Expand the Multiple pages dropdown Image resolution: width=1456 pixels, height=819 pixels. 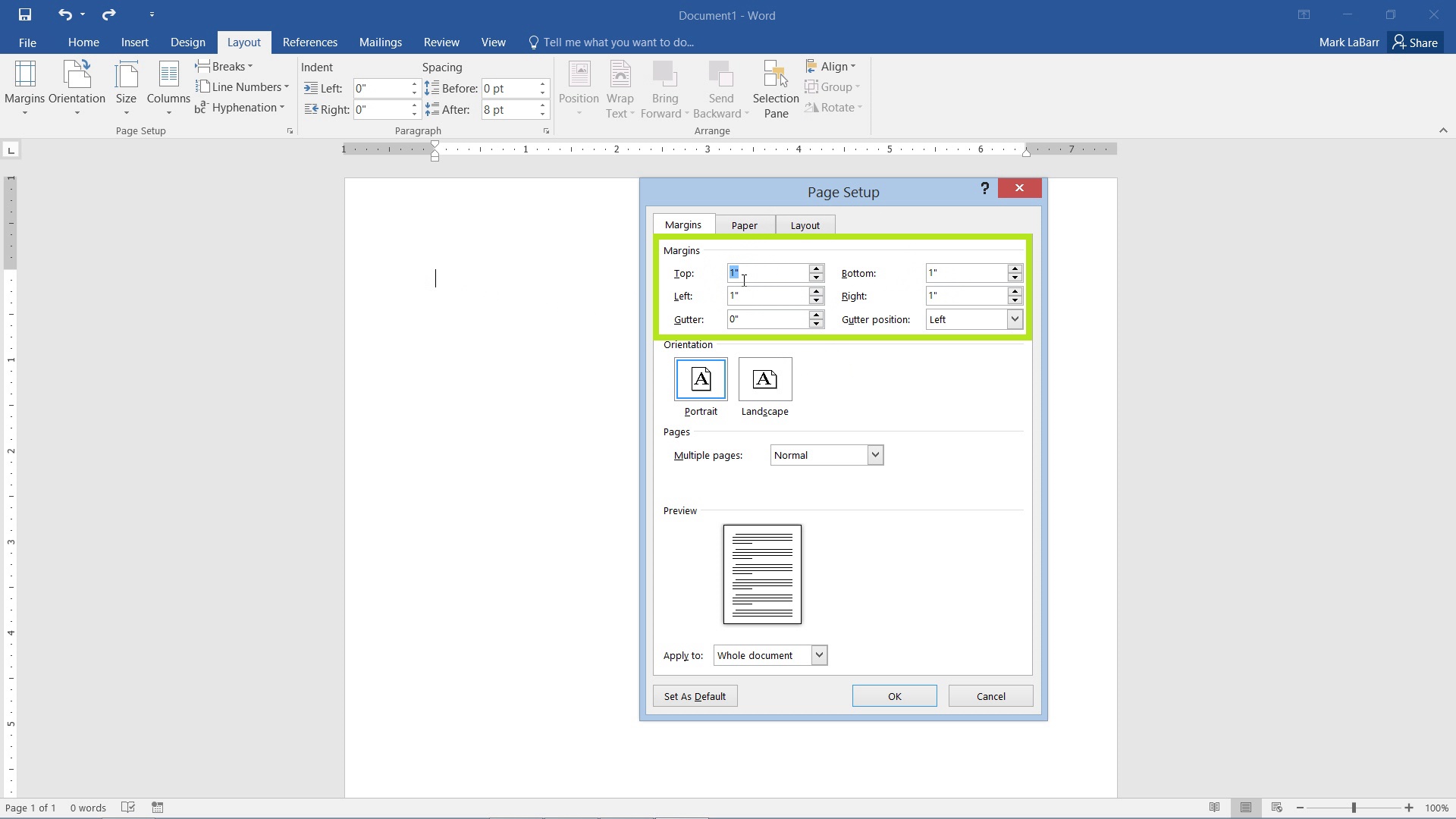click(x=875, y=455)
